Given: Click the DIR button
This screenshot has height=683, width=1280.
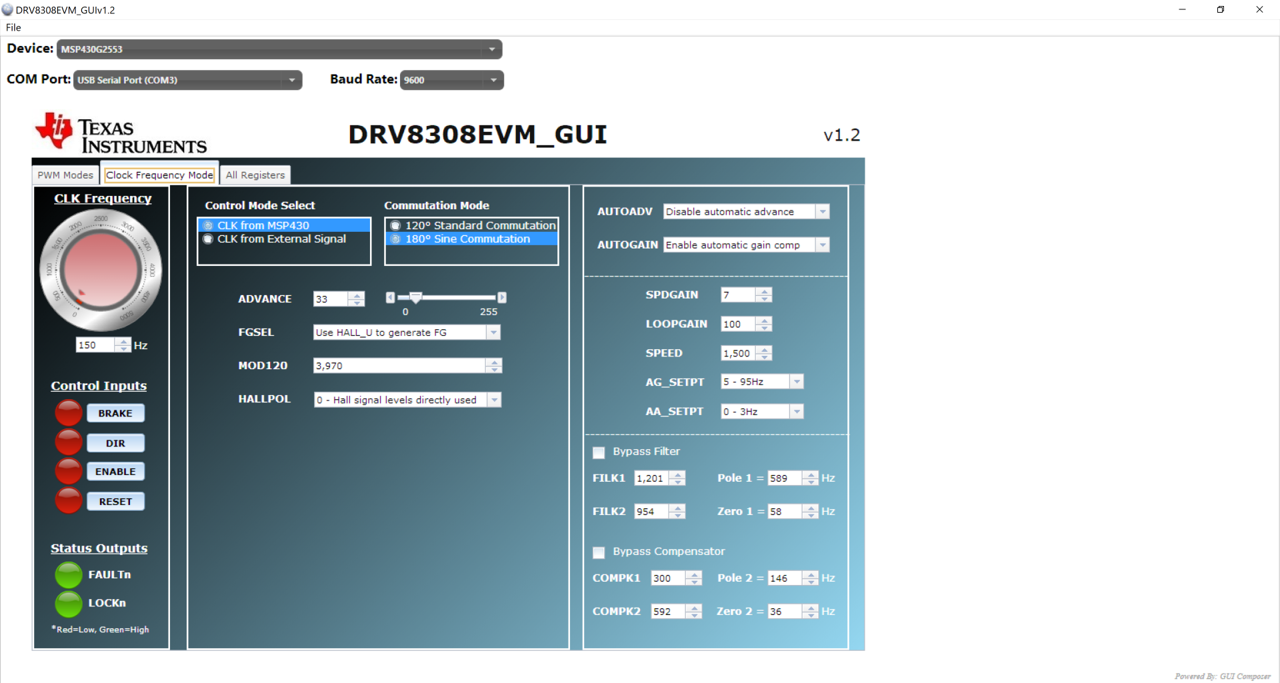Looking at the screenshot, I should point(115,443).
